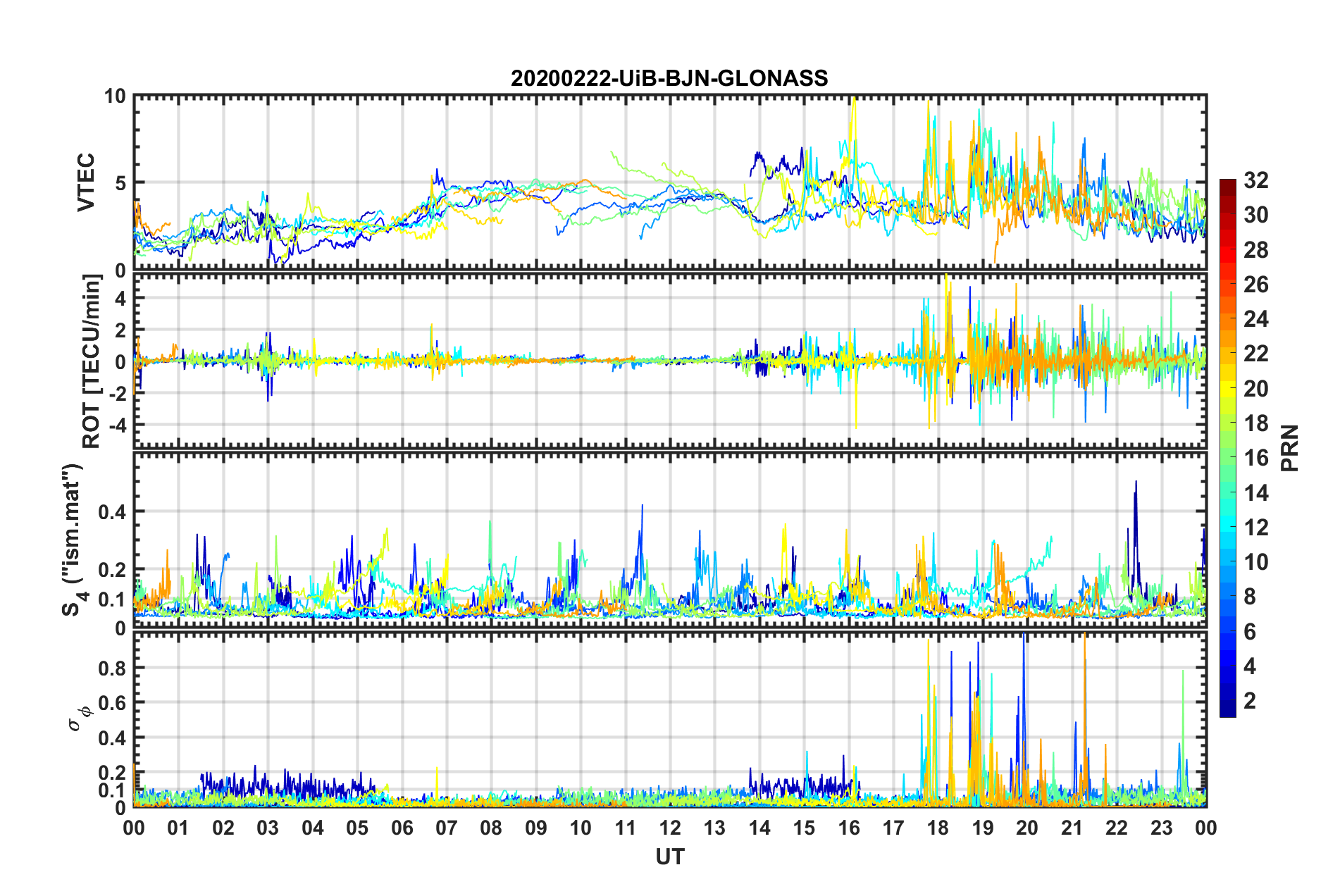Image resolution: width=1340 pixels, height=896 pixels.
Task: Click the PRN colorbar label
Action: [1290, 448]
